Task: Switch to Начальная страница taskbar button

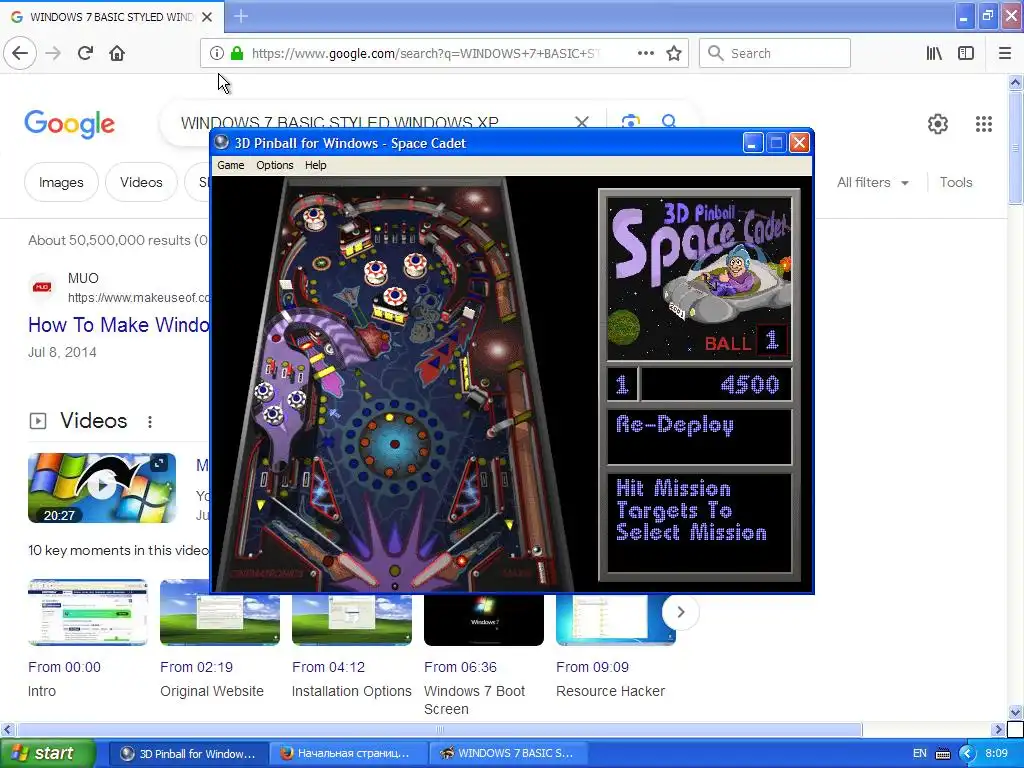Action: 349,754
